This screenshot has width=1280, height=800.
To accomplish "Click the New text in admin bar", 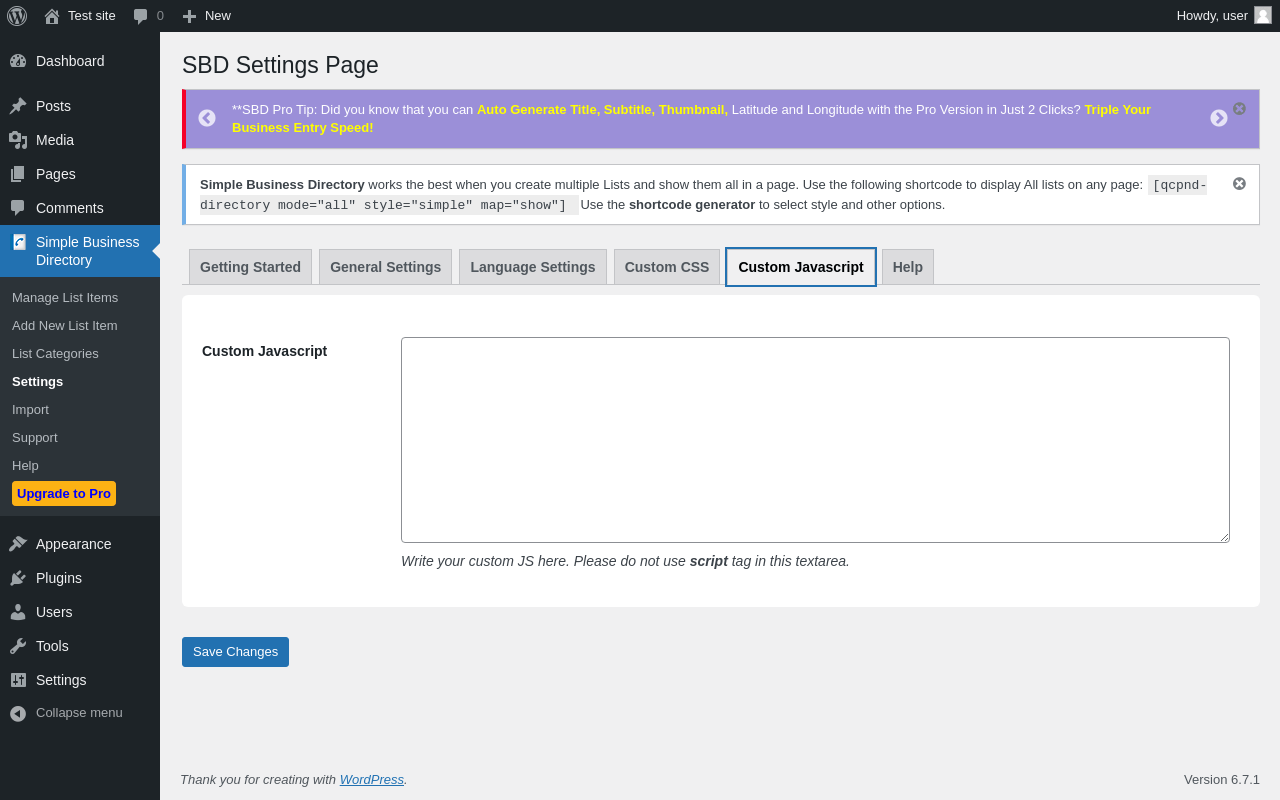I will tap(218, 15).
